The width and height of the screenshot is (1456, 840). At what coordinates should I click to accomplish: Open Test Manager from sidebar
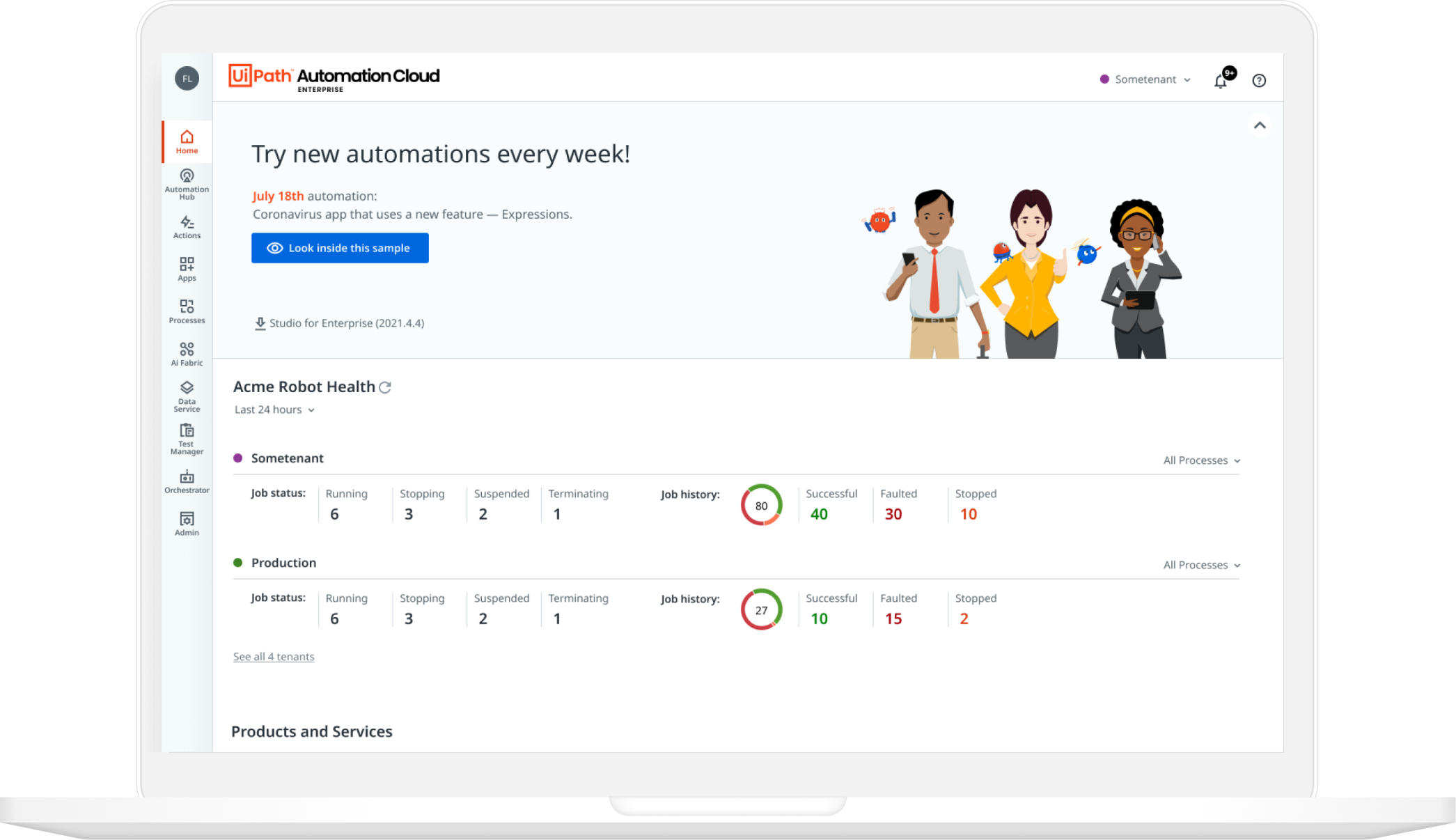pyautogui.click(x=187, y=439)
